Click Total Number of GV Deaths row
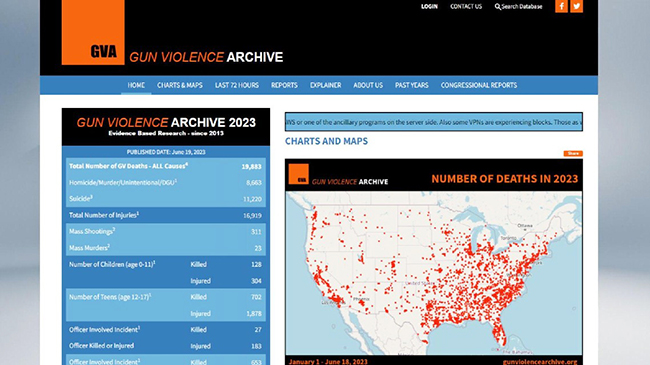650x365 pixels. click(165, 166)
